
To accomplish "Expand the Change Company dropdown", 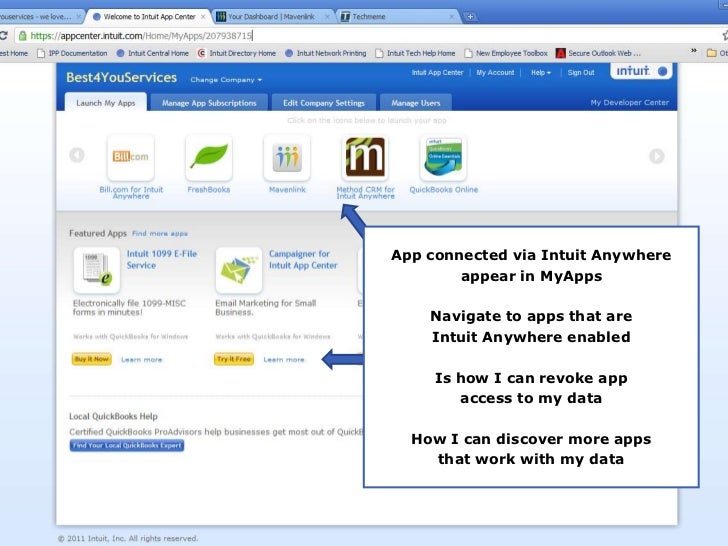I will tap(226, 80).
